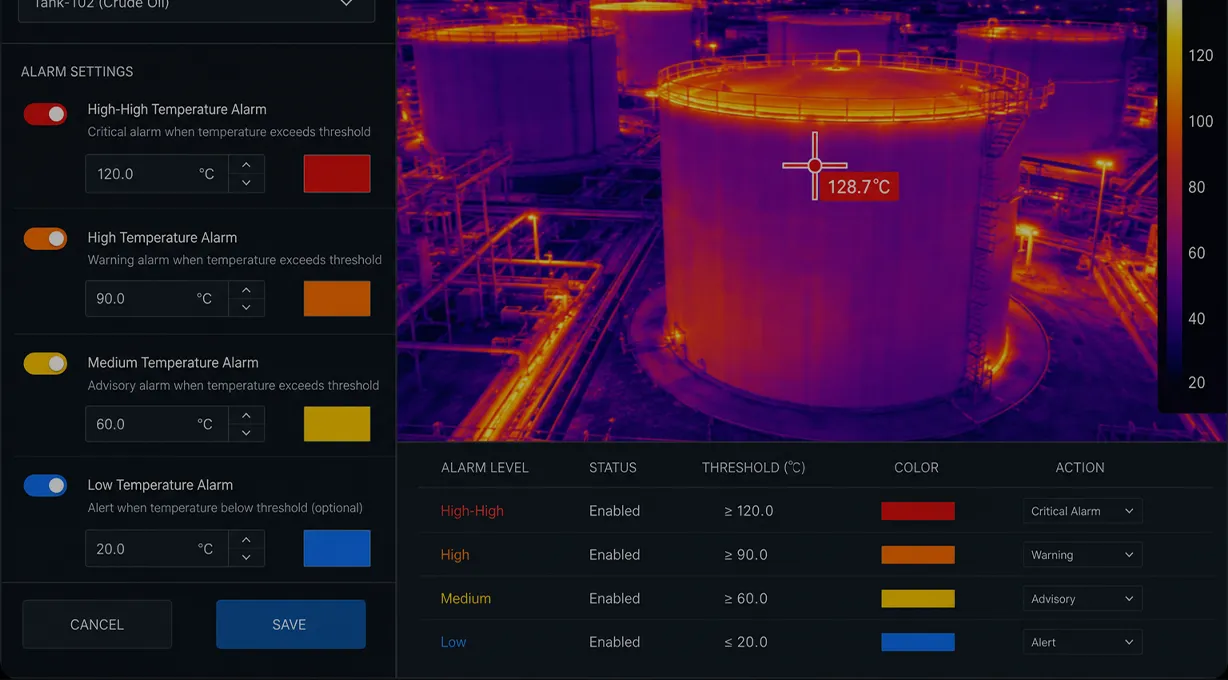Decrease the Medium alarm threshold with down arrow
Viewport: 1228px width, 680px height.
point(246,433)
